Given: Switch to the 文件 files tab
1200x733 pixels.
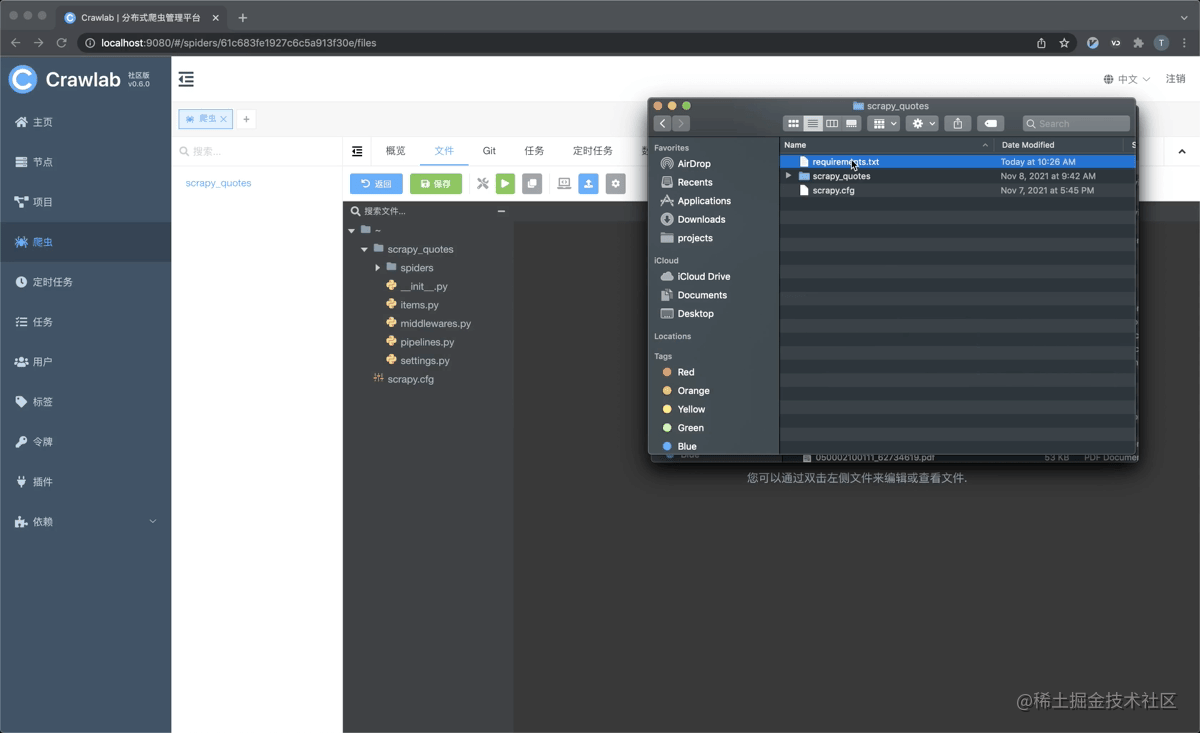Looking at the screenshot, I should click(x=444, y=151).
